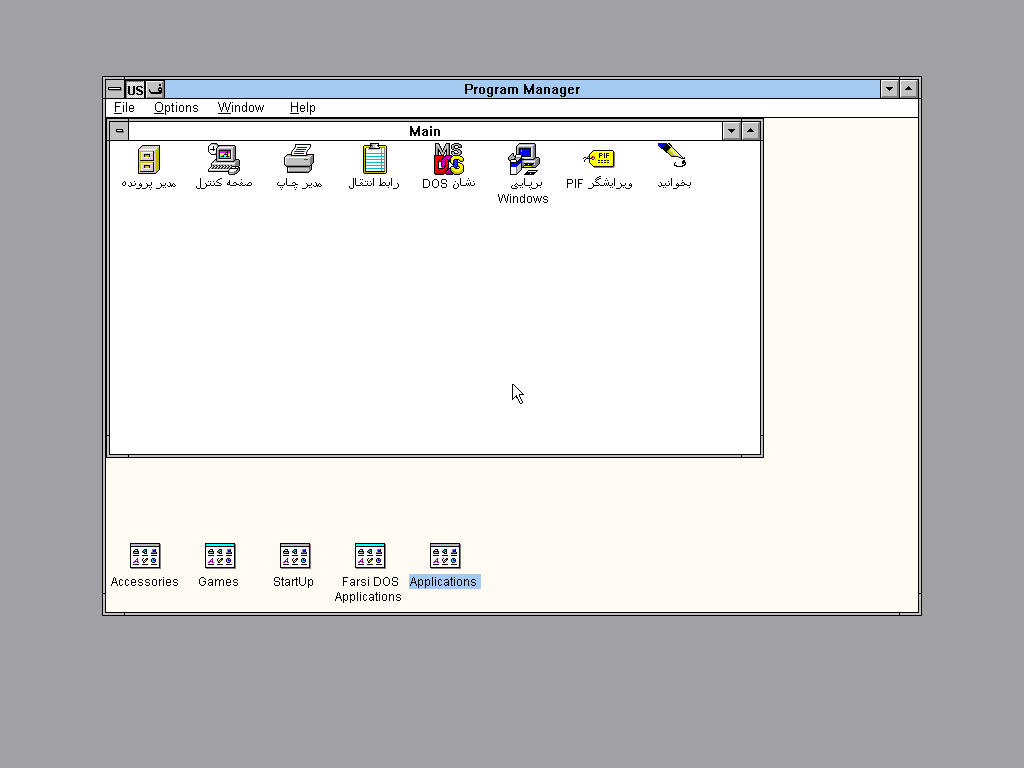Image resolution: width=1024 pixels, height=768 pixels.
Task: Select the Accessories program group icon
Action: pos(145,556)
